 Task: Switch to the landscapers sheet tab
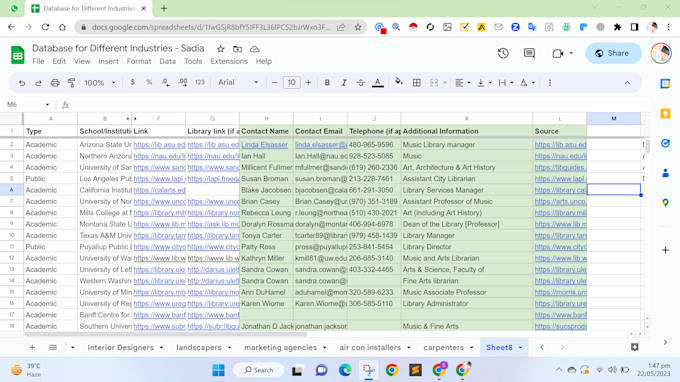199,347
